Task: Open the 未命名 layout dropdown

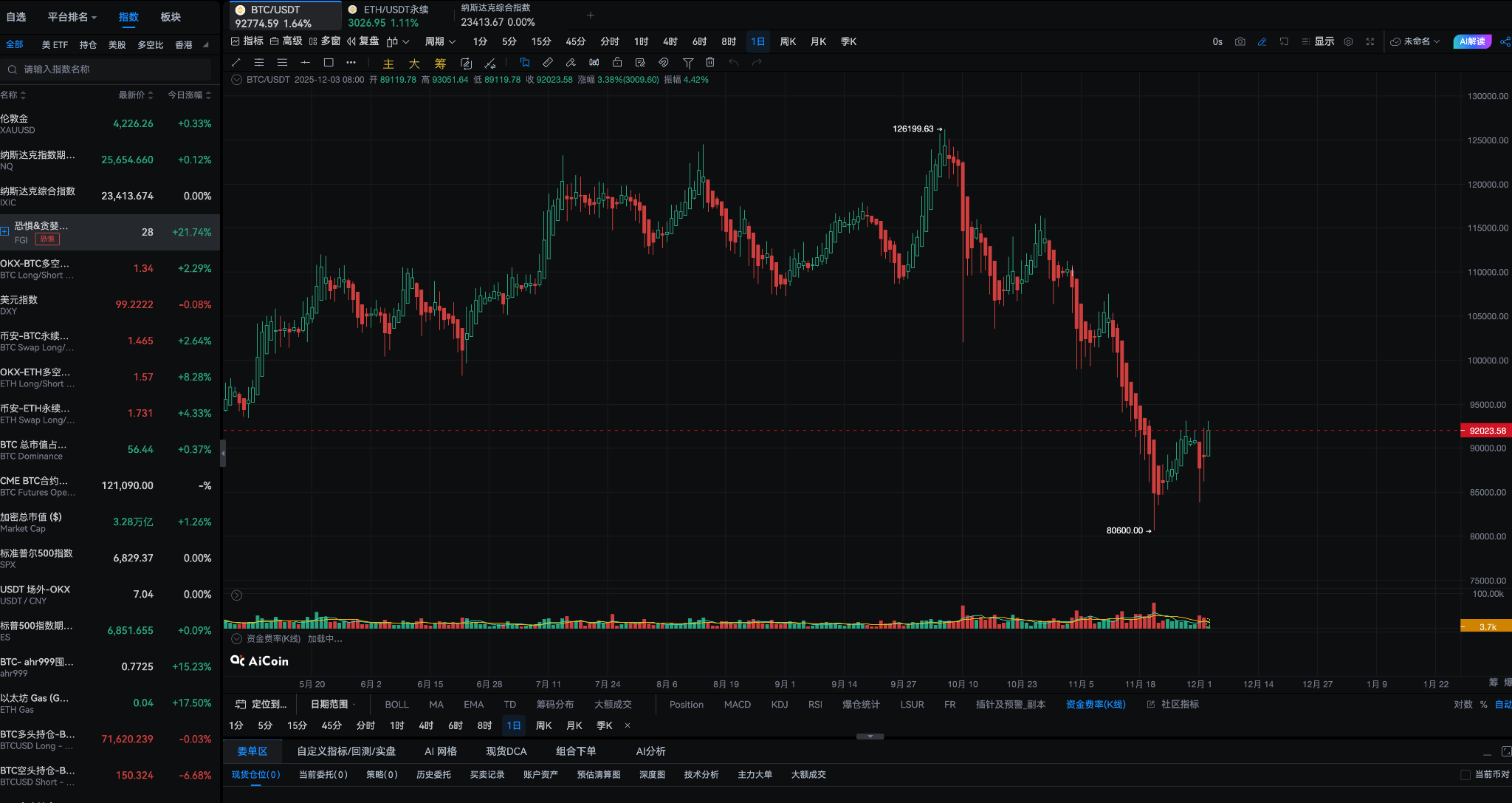Action: tap(1415, 42)
